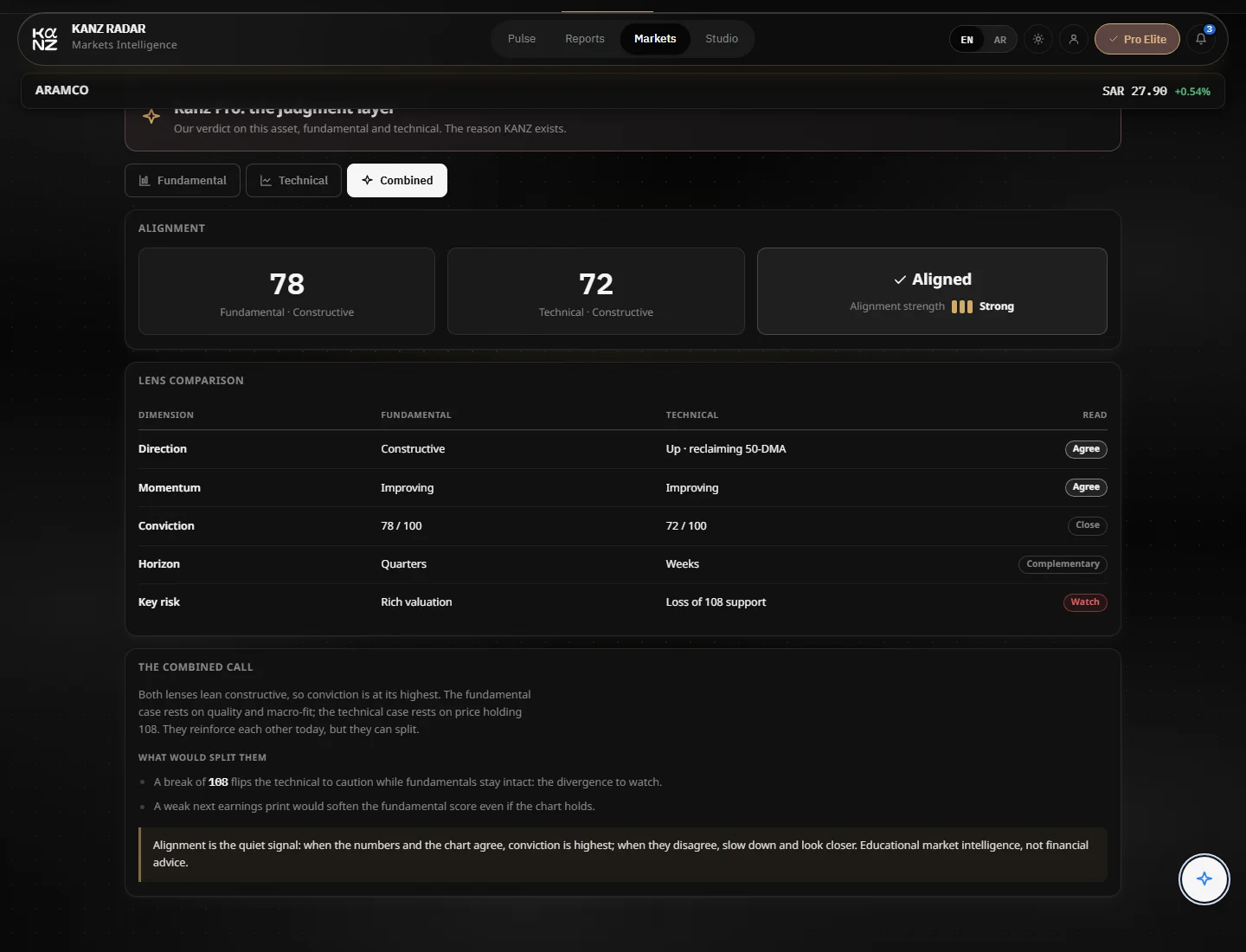Screen dimensions: 1246x952
Task: Switch to the Fundamental lens tab
Action: tap(183, 181)
